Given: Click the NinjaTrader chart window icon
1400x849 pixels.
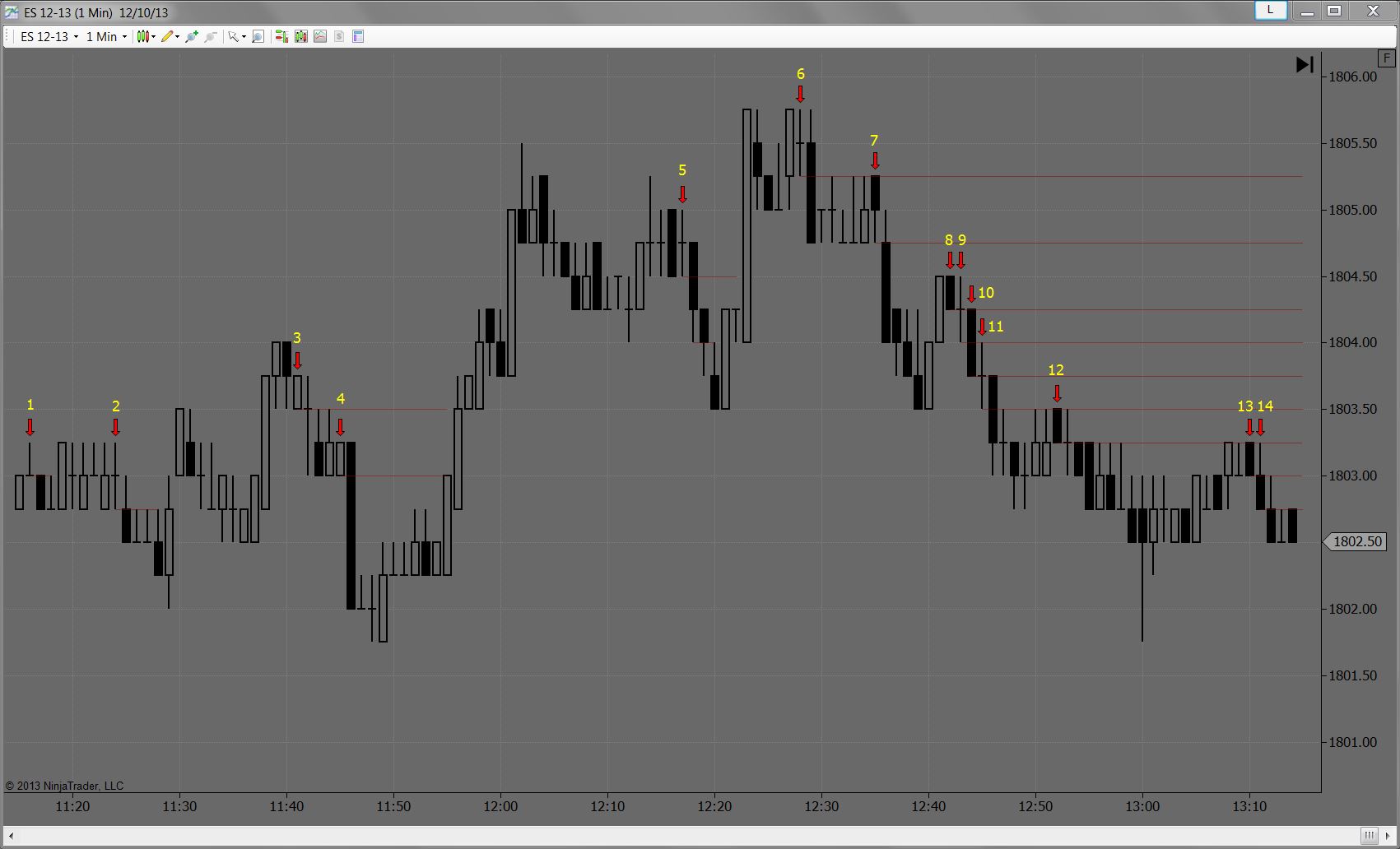Looking at the screenshot, I should 12,12.
